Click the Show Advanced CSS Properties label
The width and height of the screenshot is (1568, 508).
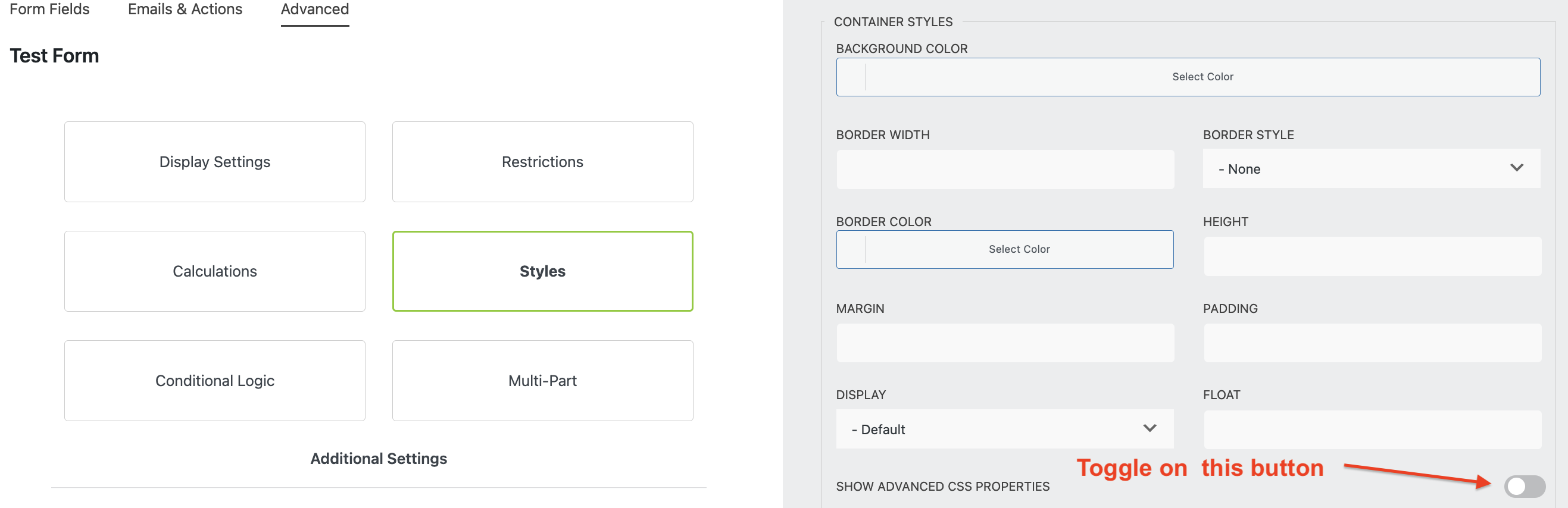click(x=942, y=486)
